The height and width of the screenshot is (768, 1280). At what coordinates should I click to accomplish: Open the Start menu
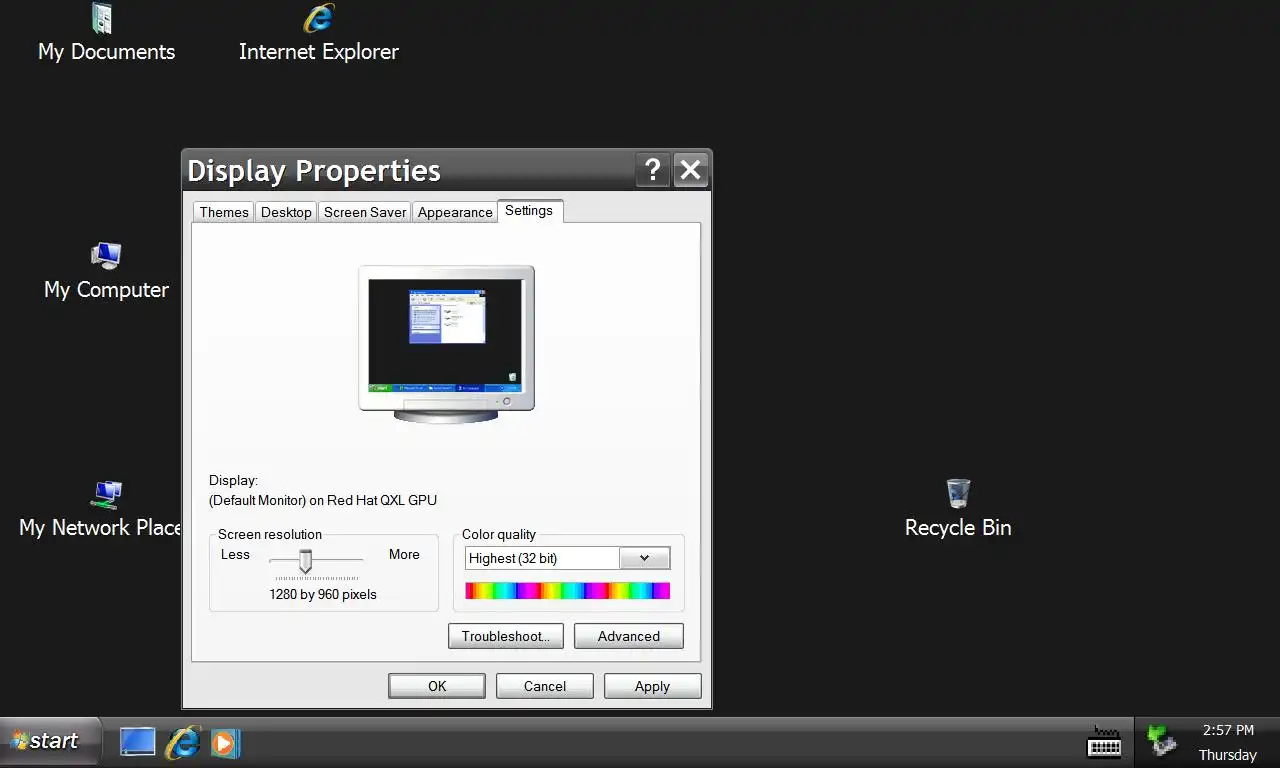coord(50,741)
